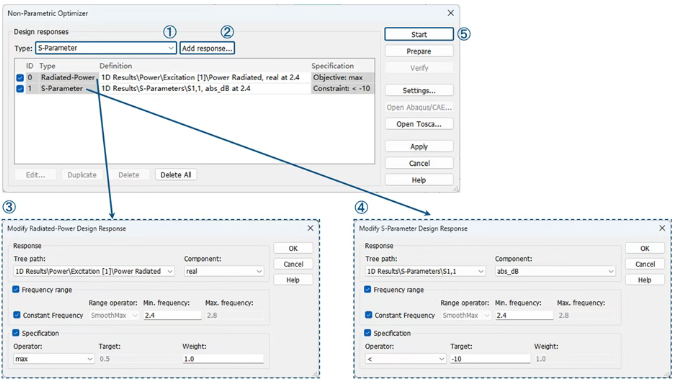Click the Prepare button
This screenshot has width=676, height=382.
click(x=419, y=51)
